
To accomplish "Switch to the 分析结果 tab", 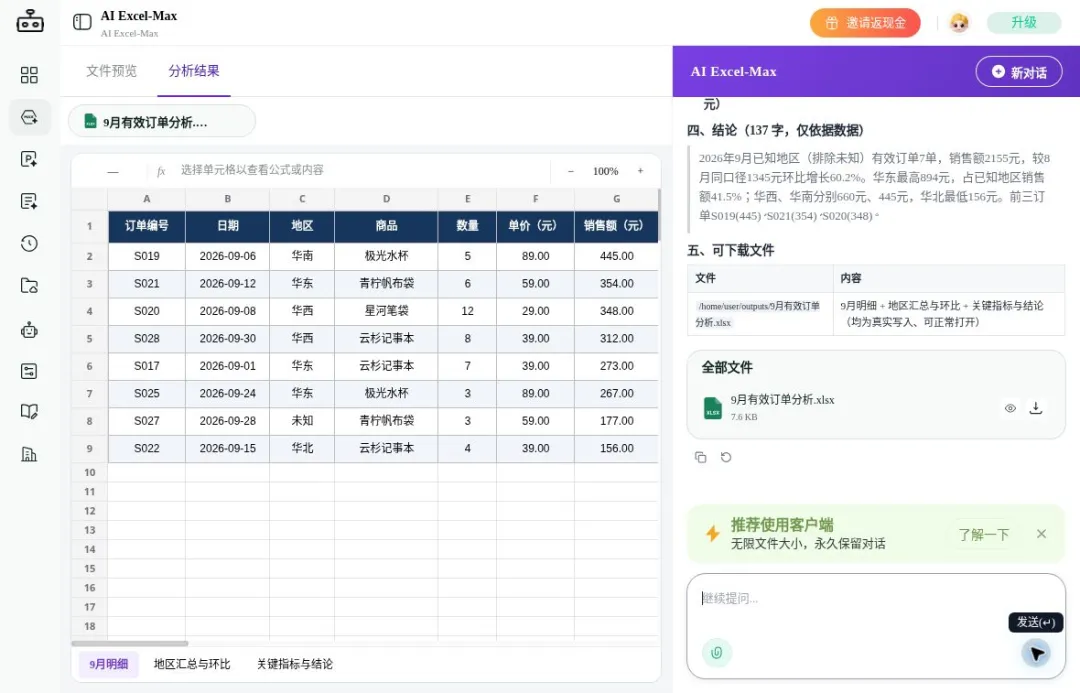I will click(x=194, y=71).
